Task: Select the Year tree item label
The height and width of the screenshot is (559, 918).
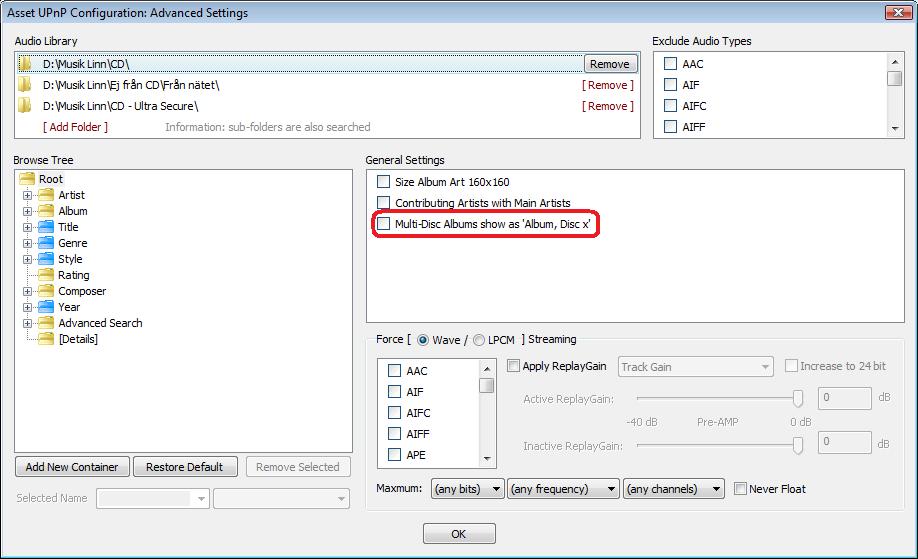Action: [x=69, y=307]
